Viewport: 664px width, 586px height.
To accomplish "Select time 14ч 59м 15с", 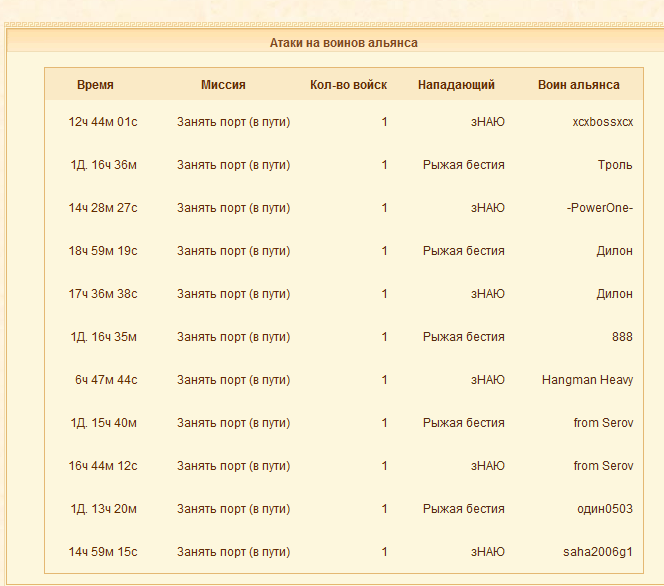I will click(103, 552).
